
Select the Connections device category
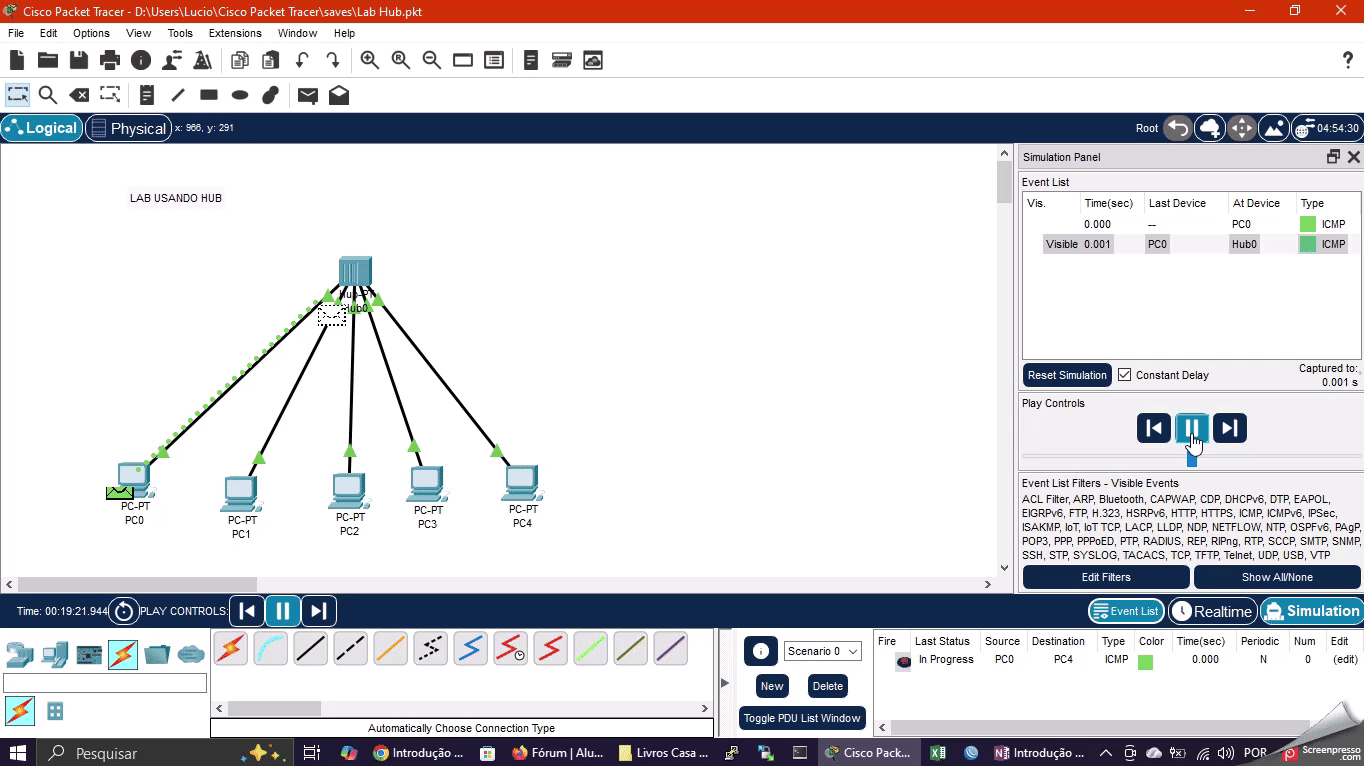point(123,655)
